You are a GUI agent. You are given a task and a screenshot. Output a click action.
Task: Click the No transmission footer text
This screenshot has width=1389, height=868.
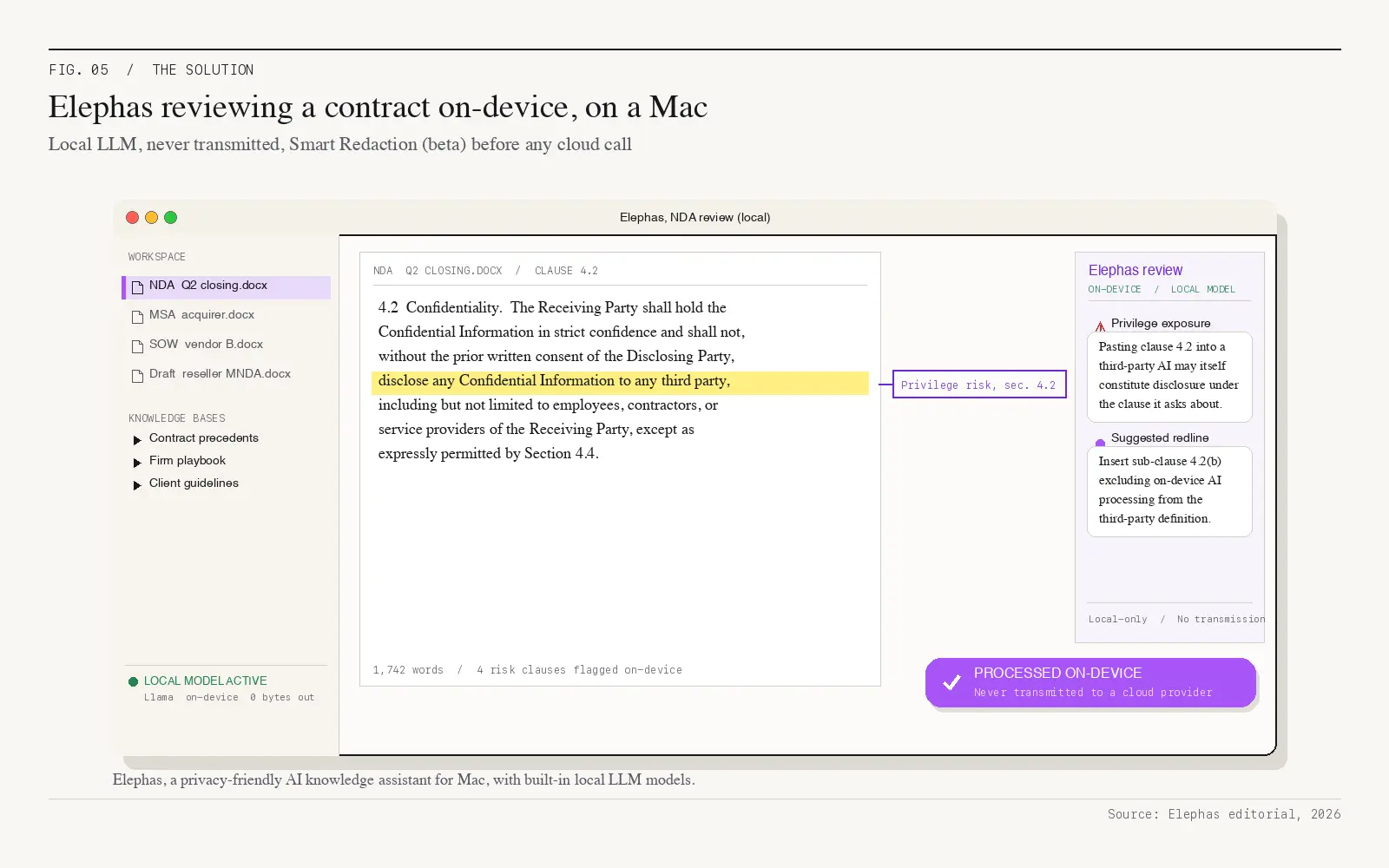tap(1221, 620)
